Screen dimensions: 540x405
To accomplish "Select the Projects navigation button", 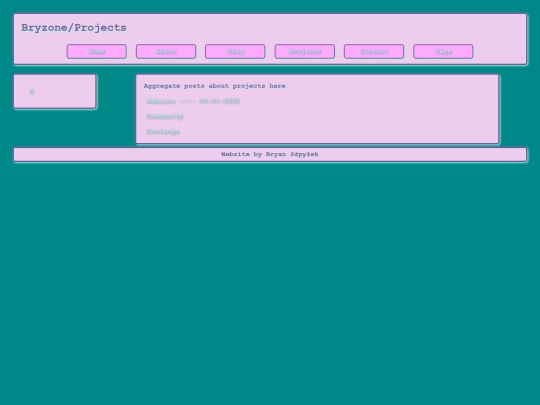I will [x=305, y=51].
